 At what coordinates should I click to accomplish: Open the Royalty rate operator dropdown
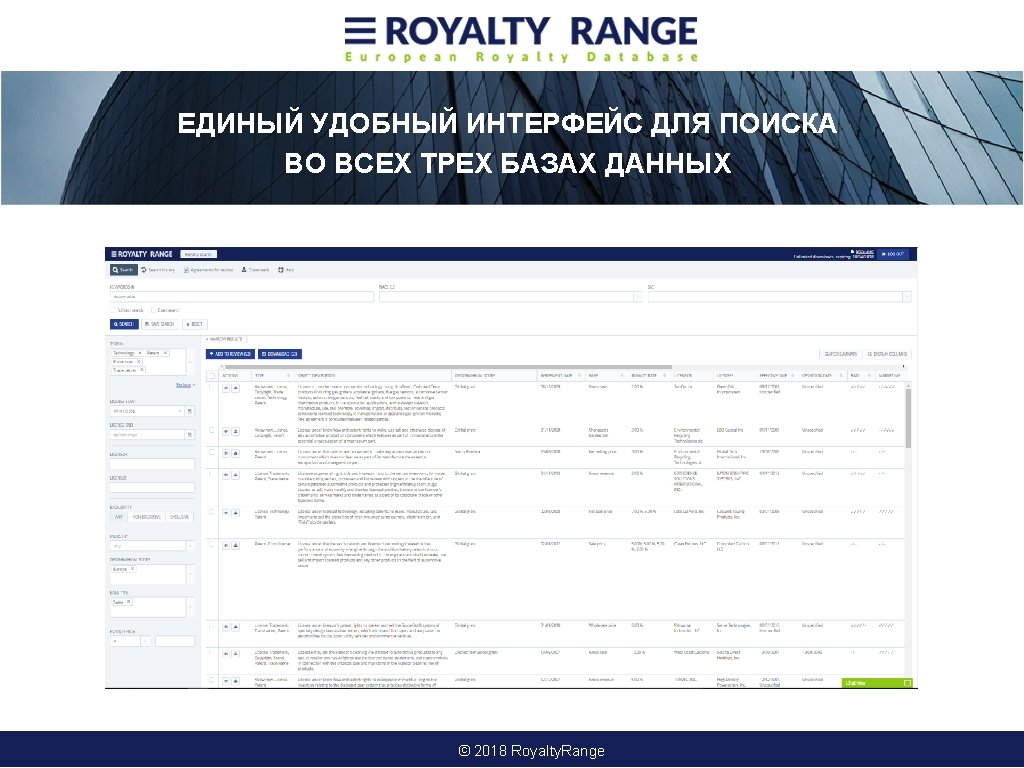pyautogui.click(x=145, y=641)
